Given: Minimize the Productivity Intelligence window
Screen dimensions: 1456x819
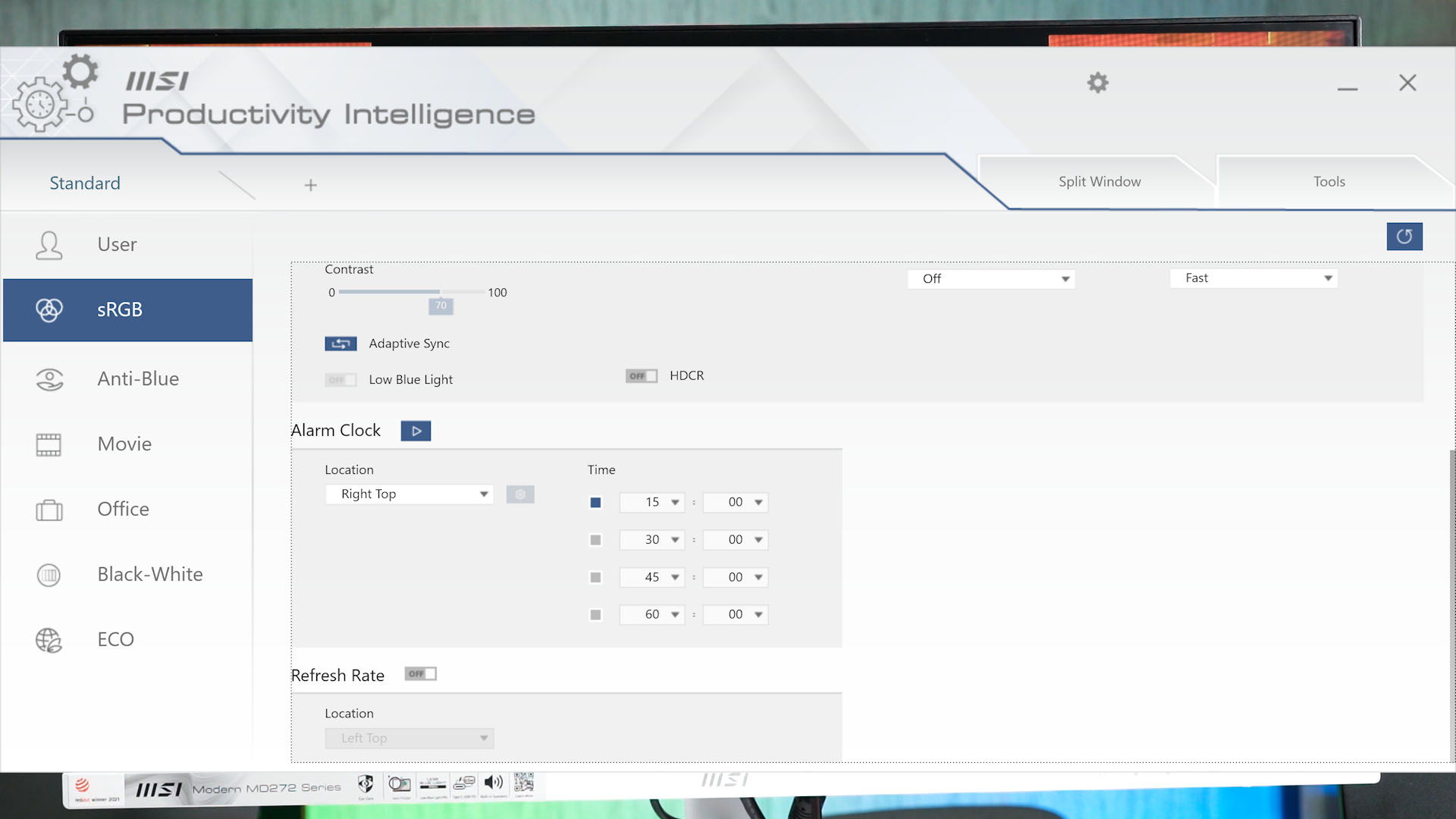Looking at the screenshot, I should 1348,88.
